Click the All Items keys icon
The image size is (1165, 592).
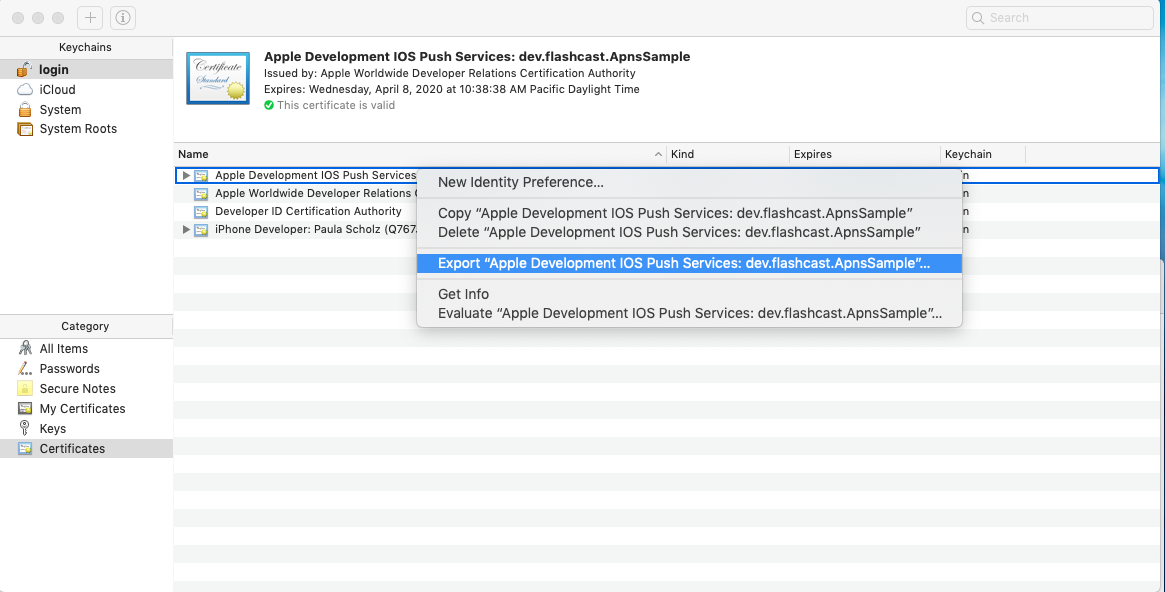pyautogui.click(x=25, y=348)
